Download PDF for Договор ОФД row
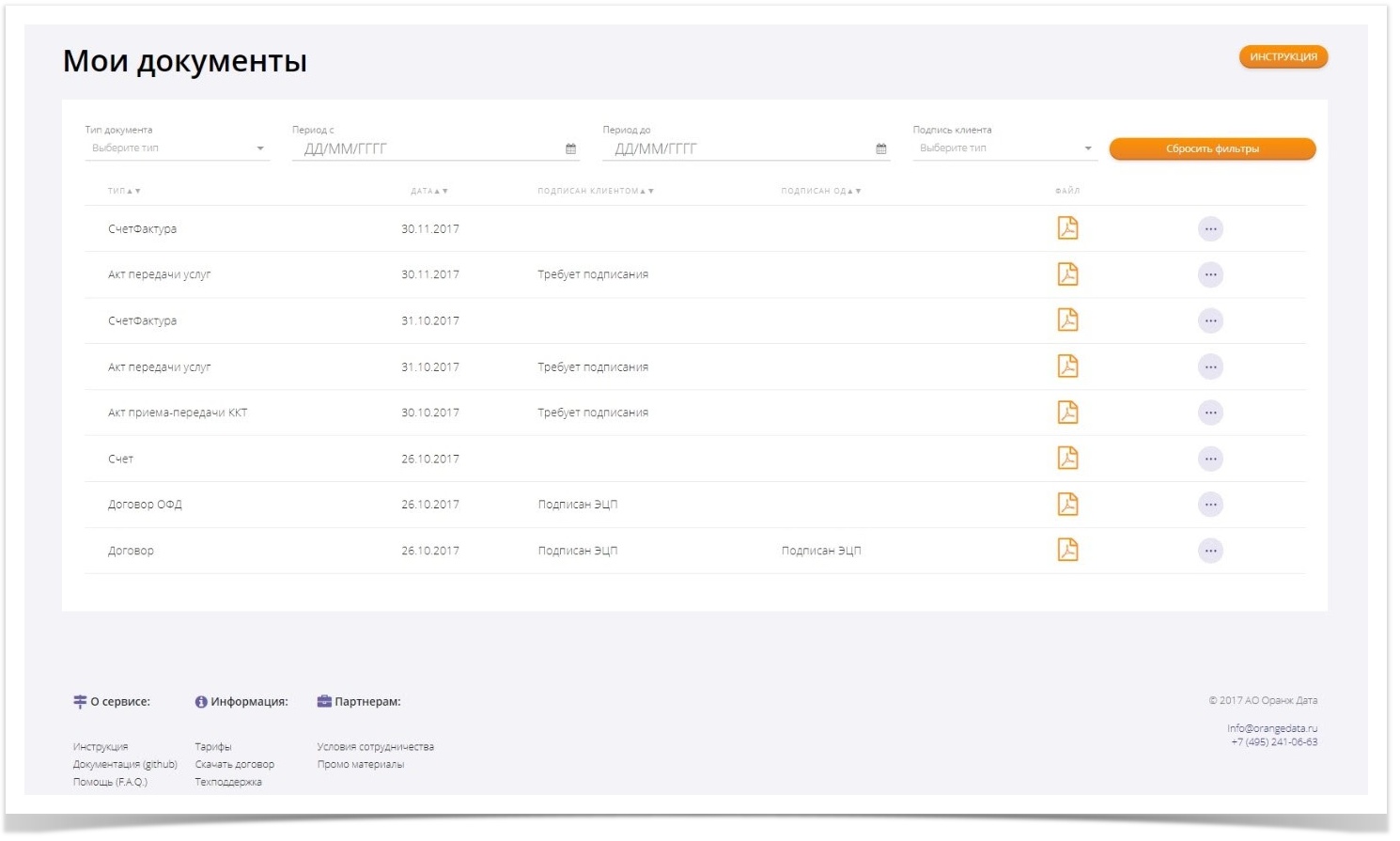Screen dimensions: 1400x841 pyautogui.click(x=1067, y=505)
